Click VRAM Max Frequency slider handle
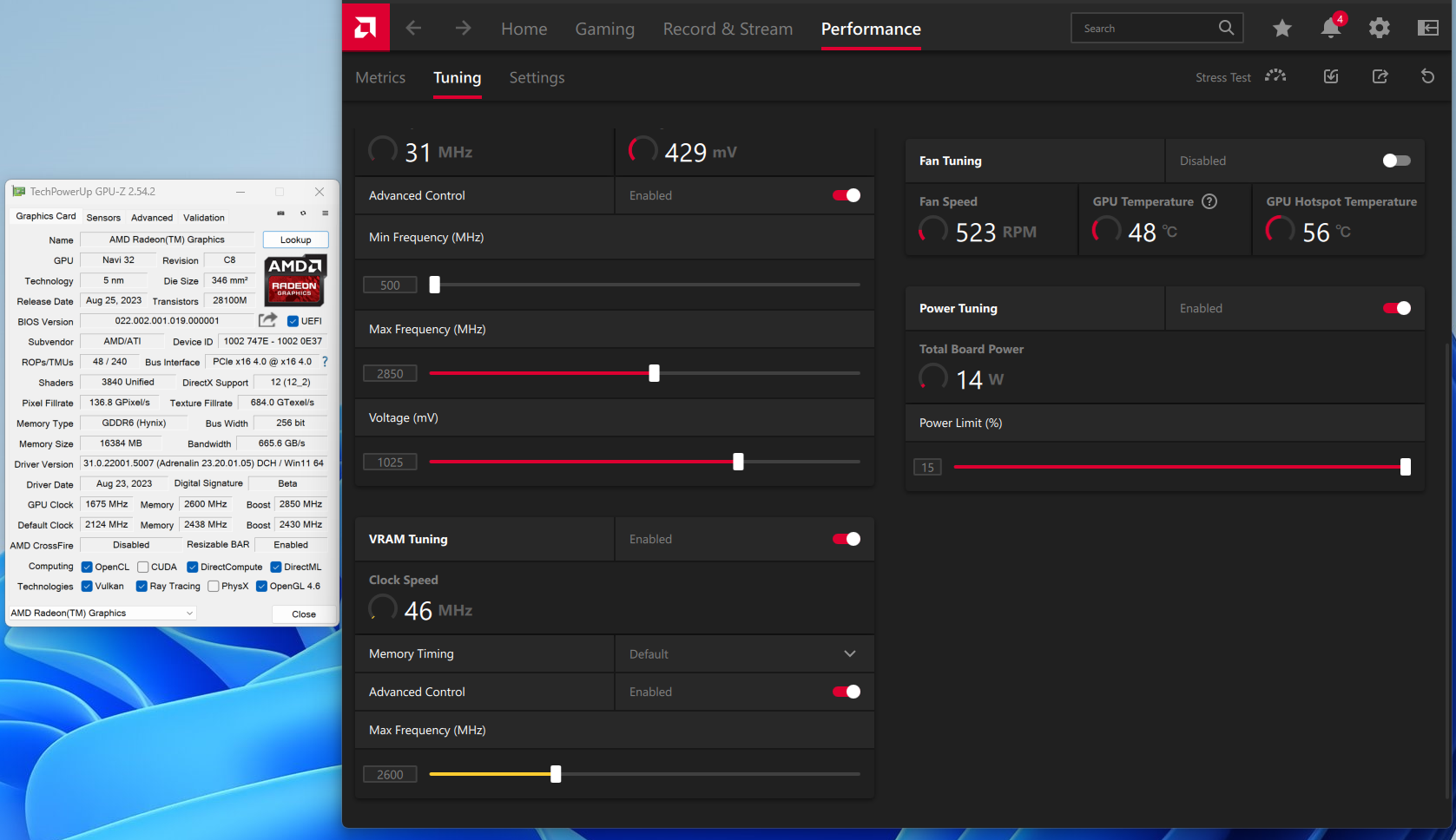 pyautogui.click(x=556, y=774)
